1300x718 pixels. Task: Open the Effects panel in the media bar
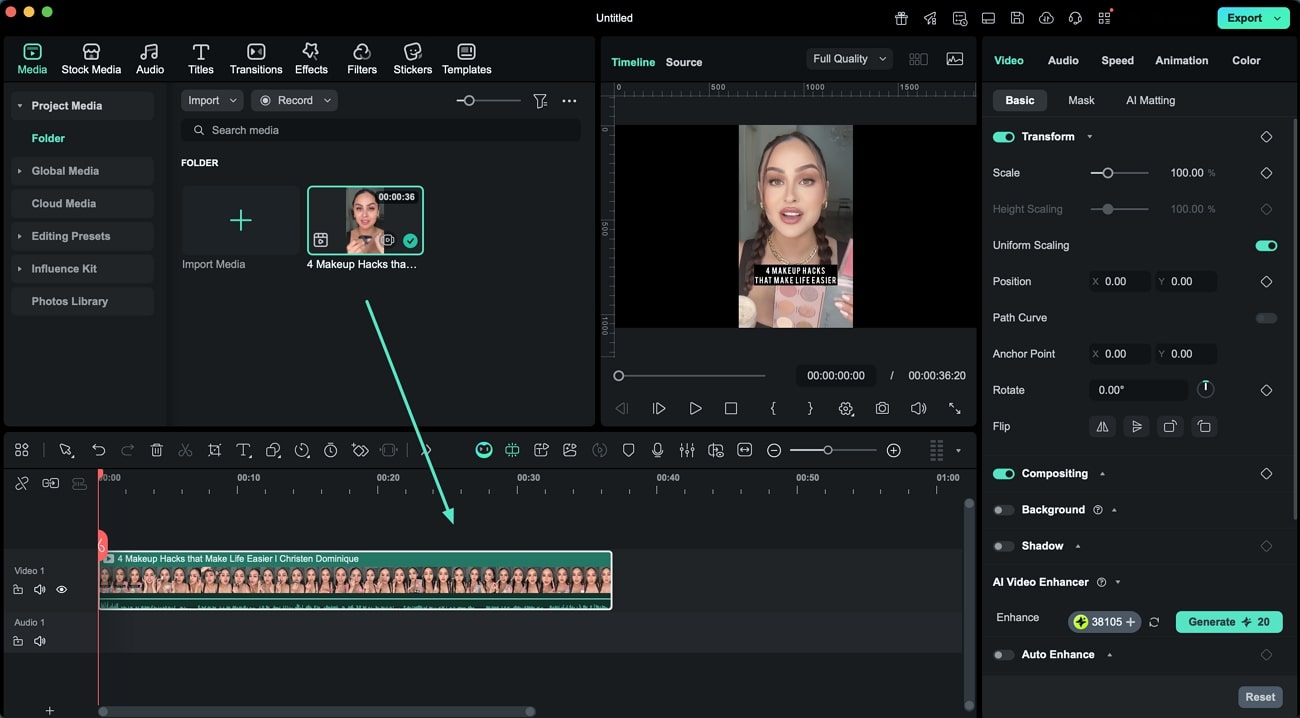pos(311,57)
